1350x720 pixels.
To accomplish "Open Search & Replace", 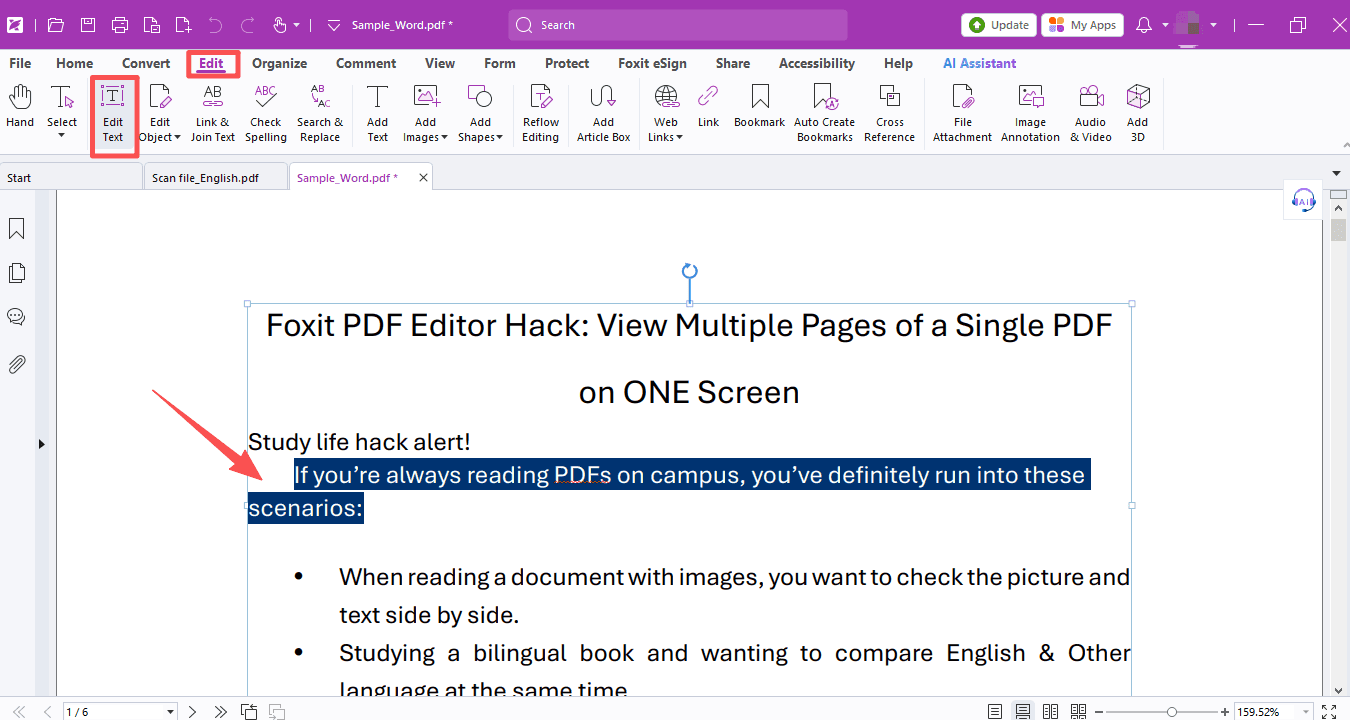I will pyautogui.click(x=320, y=113).
